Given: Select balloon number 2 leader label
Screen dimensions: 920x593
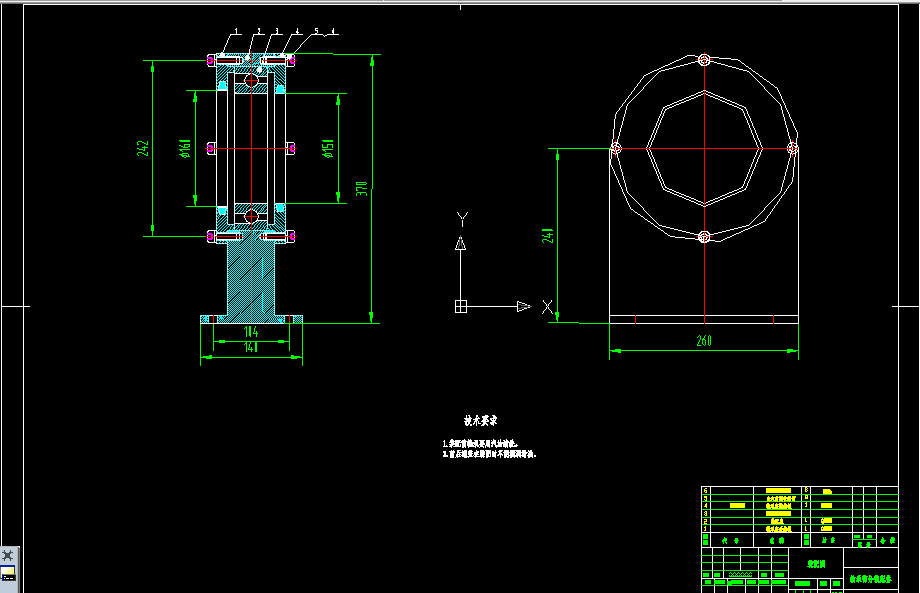Looking at the screenshot, I should pyautogui.click(x=259, y=31).
